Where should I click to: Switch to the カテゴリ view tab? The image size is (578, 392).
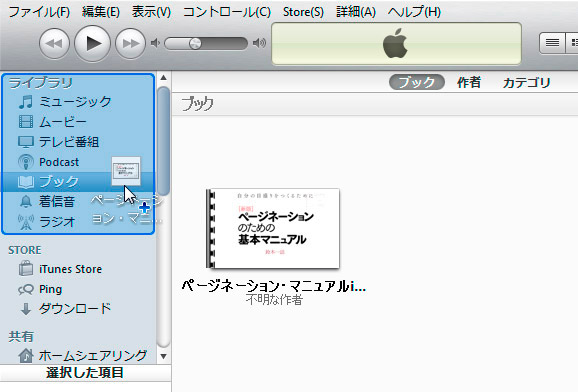coord(526,82)
